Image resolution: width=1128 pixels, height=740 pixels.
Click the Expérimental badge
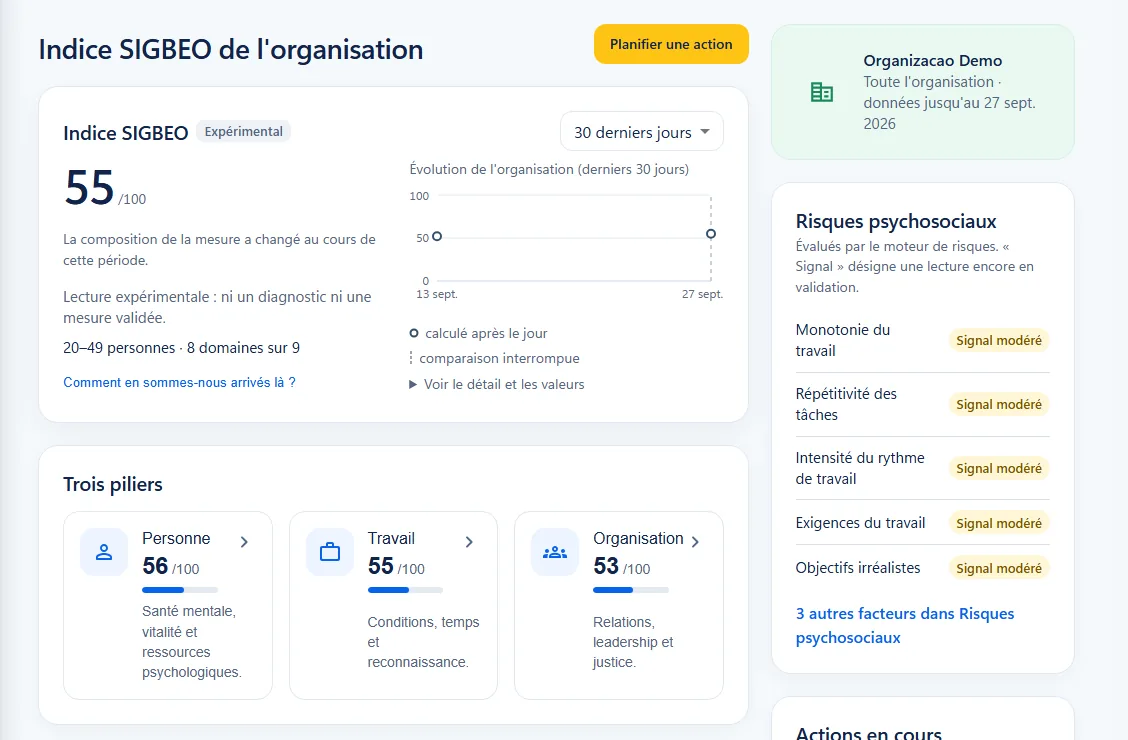[243, 132]
